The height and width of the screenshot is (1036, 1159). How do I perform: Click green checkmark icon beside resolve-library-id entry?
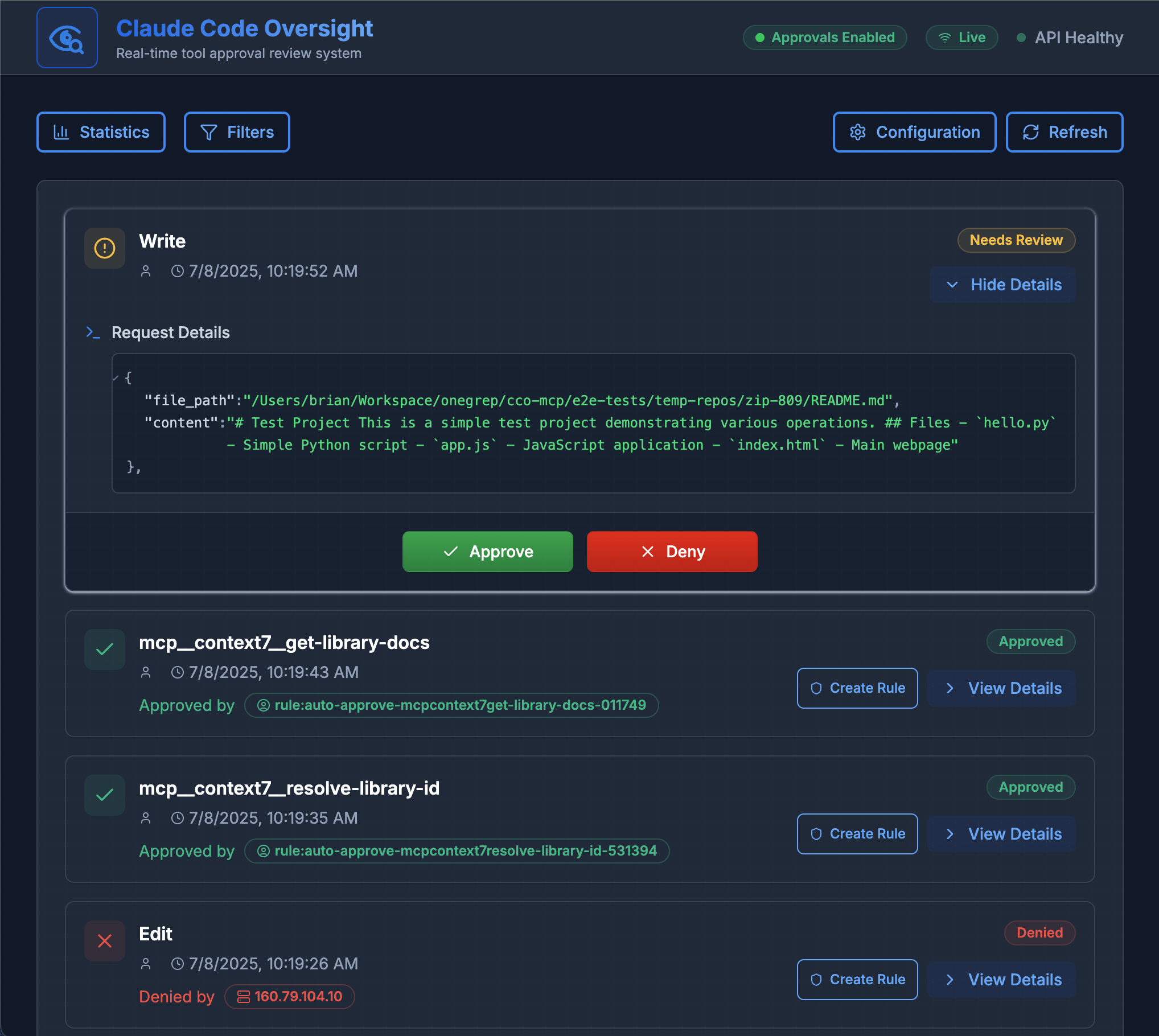[105, 795]
